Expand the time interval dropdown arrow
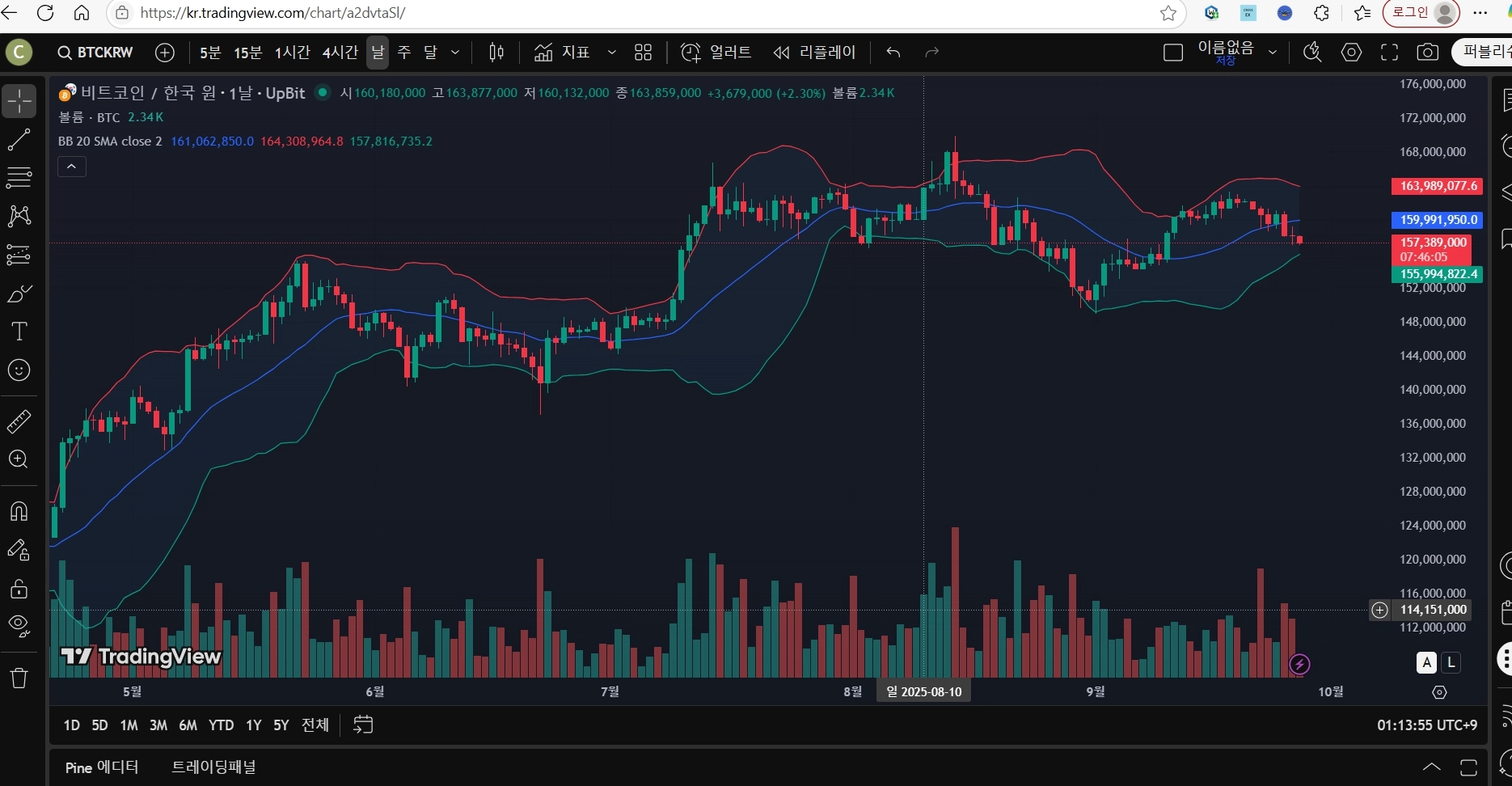 [x=455, y=53]
